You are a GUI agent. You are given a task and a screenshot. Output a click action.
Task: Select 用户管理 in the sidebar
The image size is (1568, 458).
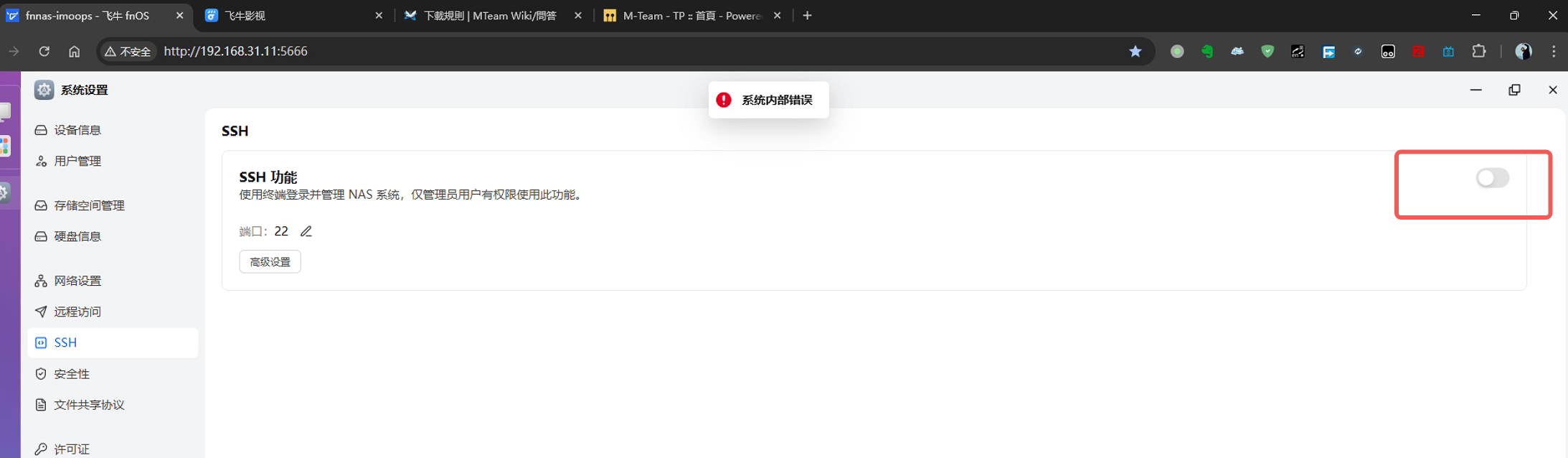click(77, 161)
